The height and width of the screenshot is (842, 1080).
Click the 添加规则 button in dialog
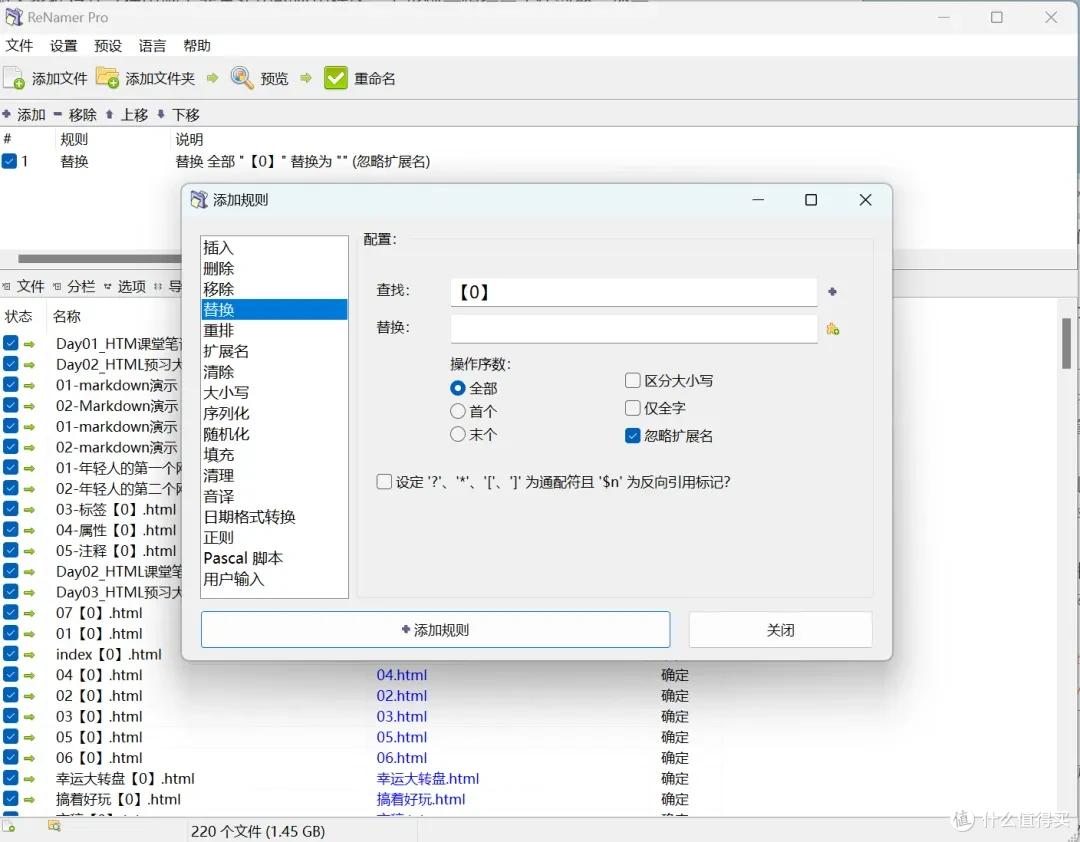click(435, 629)
